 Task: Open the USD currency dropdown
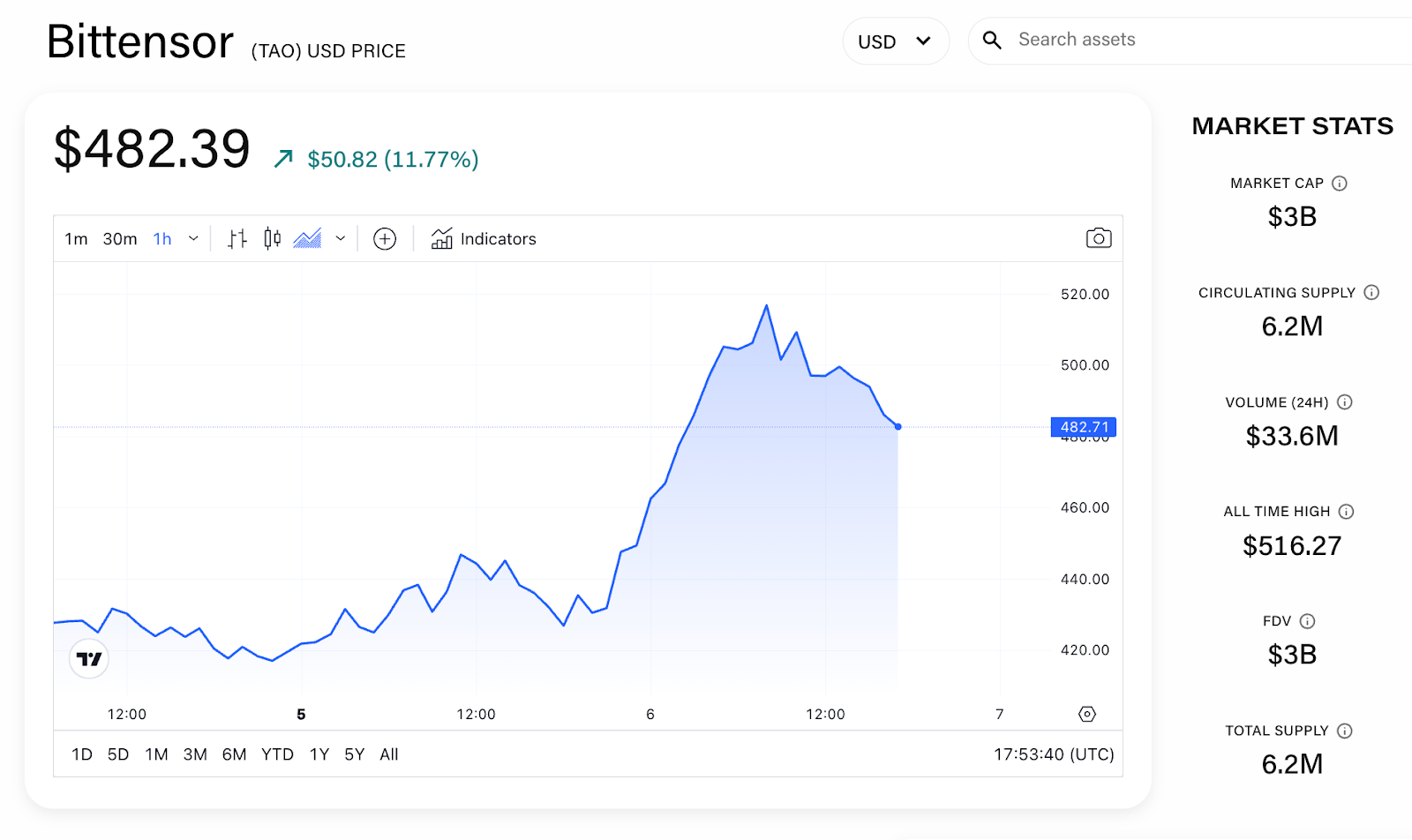(x=896, y=41)
